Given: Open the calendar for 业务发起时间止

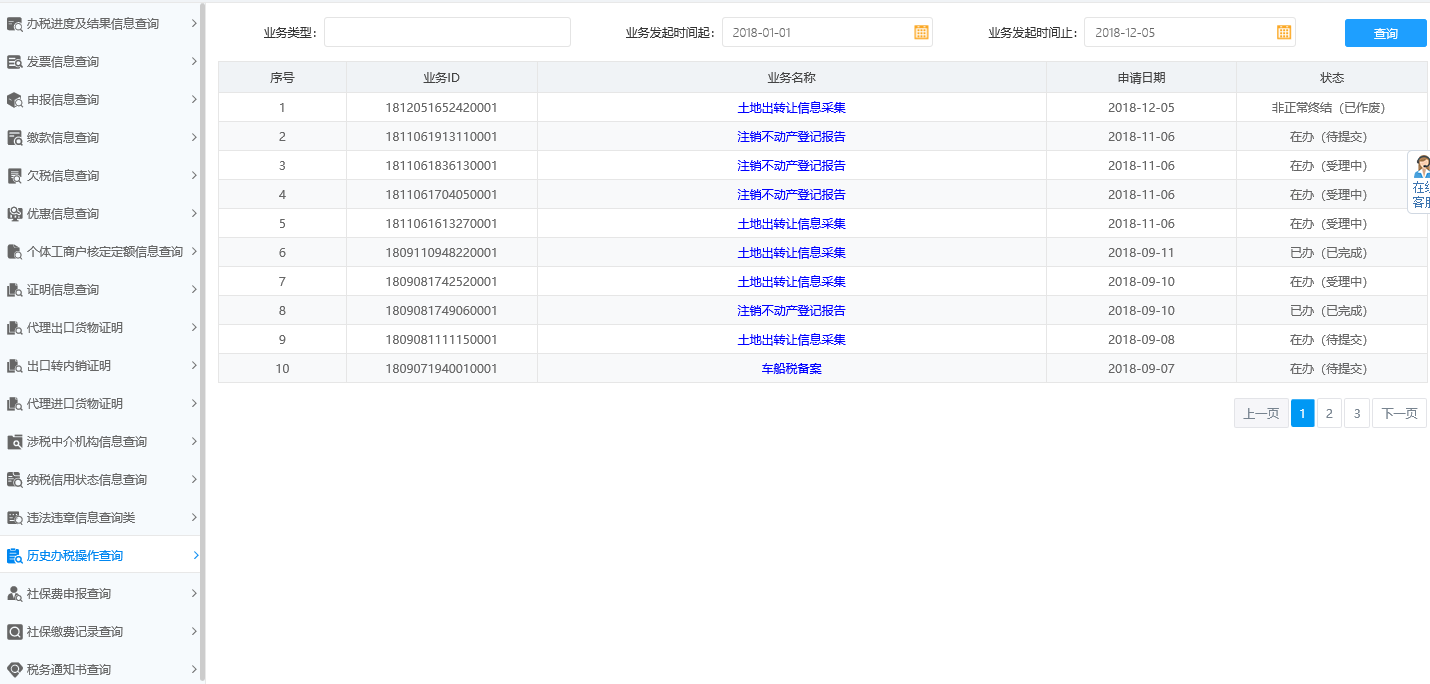Looking at the screenshot, I should 1283,31.
